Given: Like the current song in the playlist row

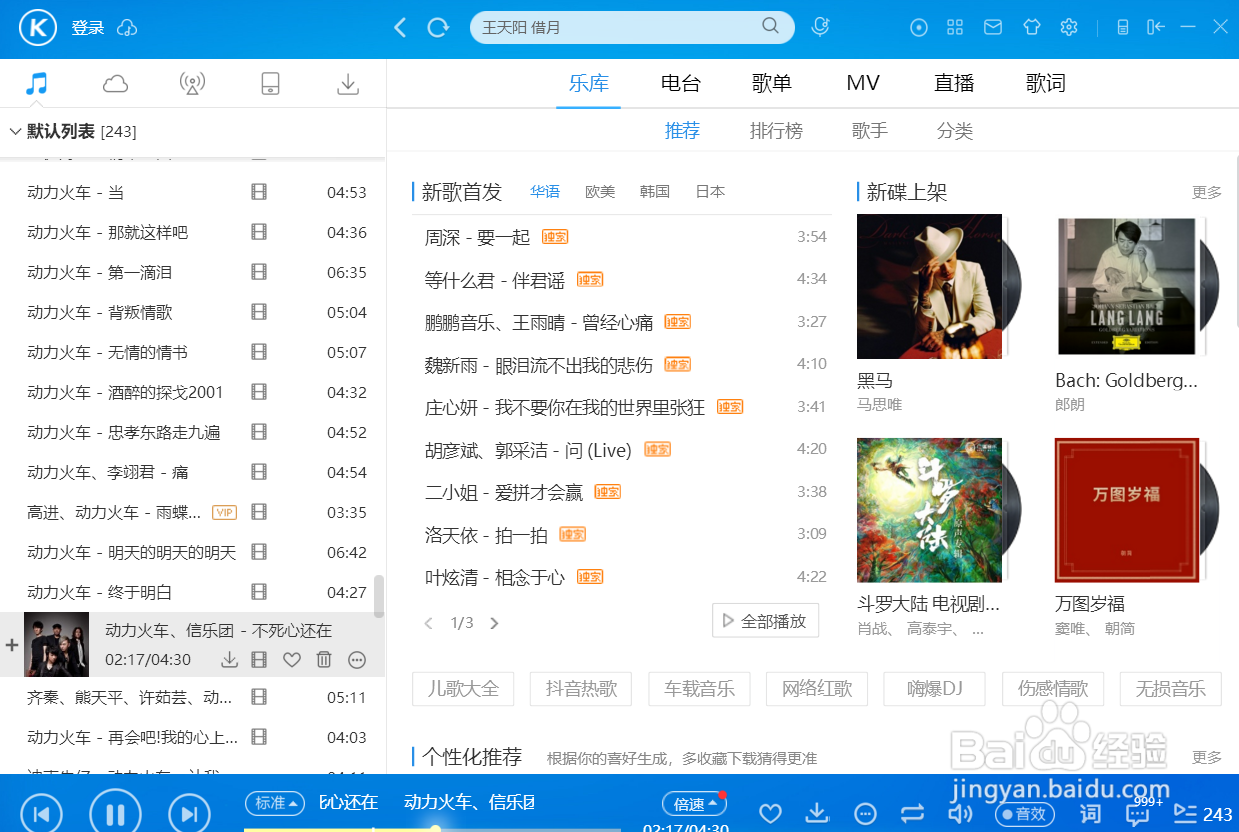Looking at the screenshot, I should (x=292, y=660).
